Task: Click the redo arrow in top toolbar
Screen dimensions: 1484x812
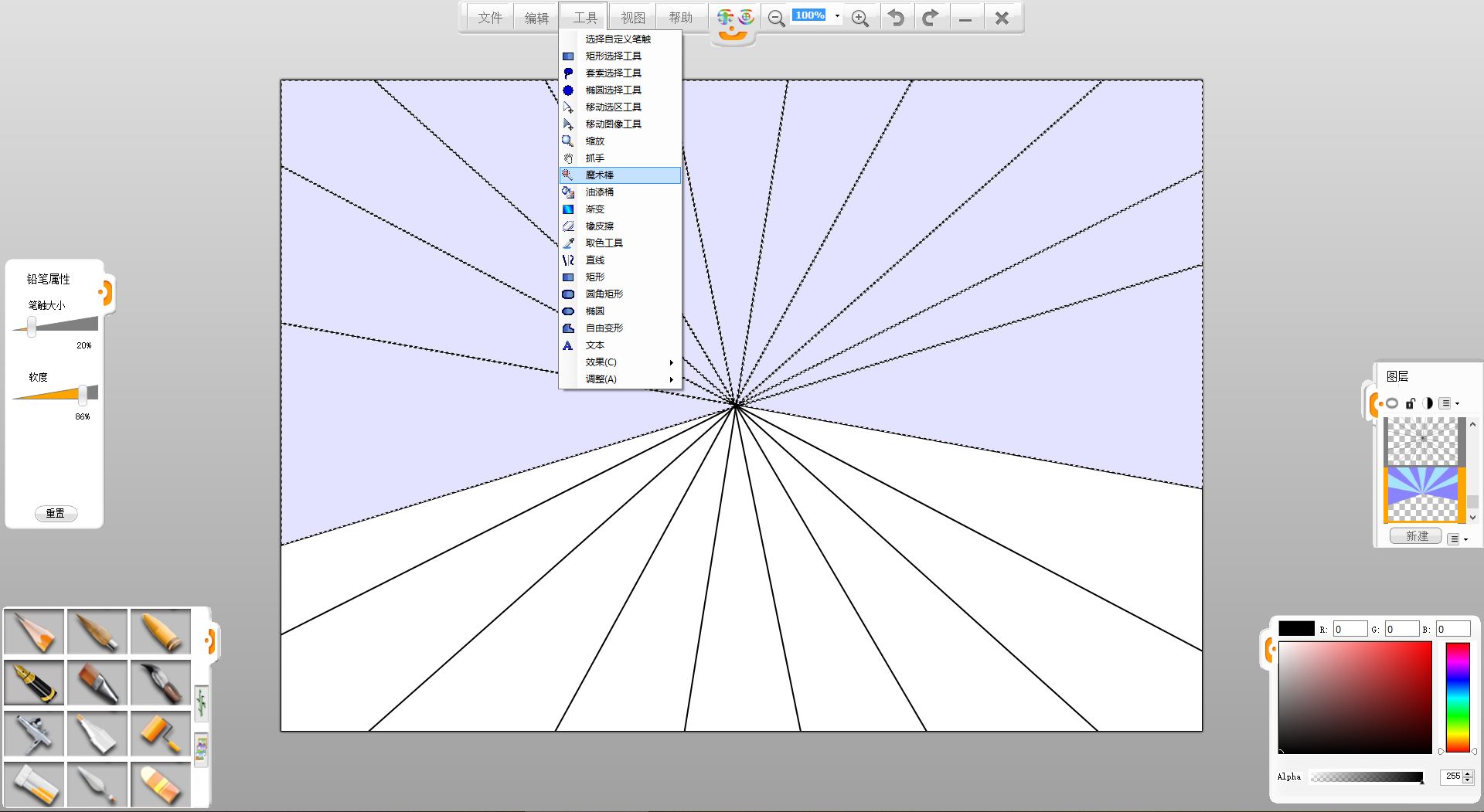Action: click(931, 18)
